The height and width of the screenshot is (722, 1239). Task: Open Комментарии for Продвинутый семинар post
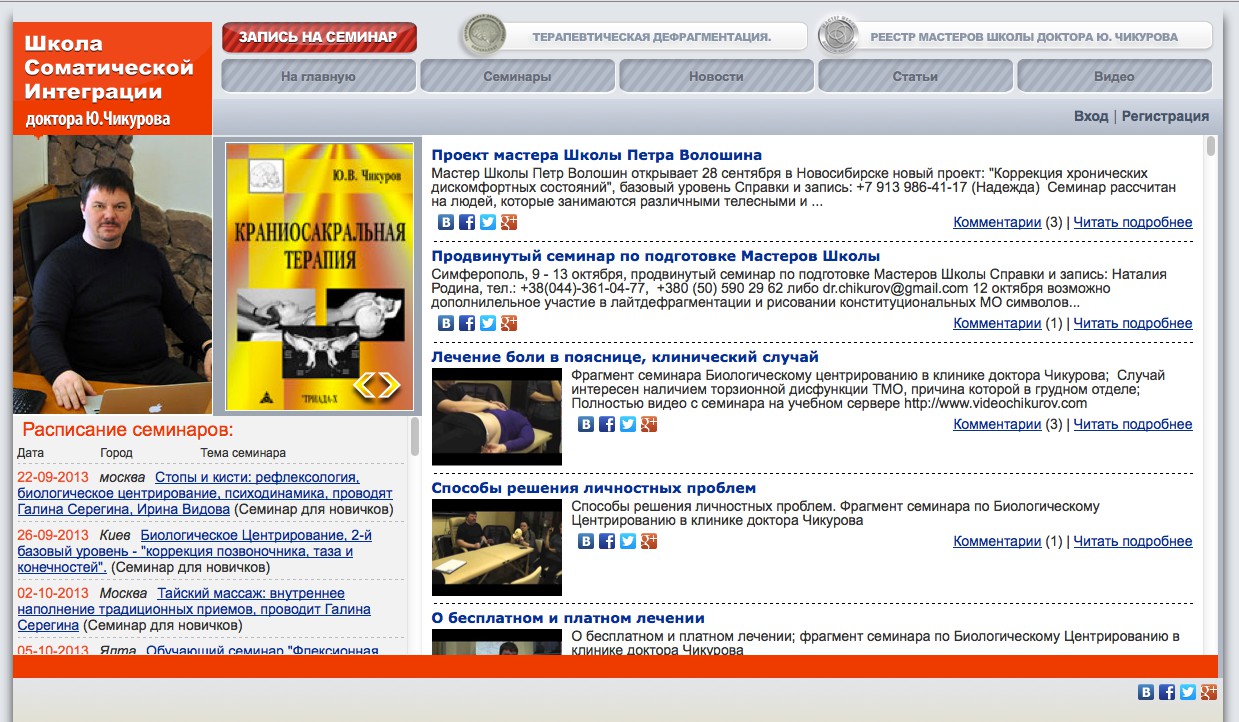[997, 323]
